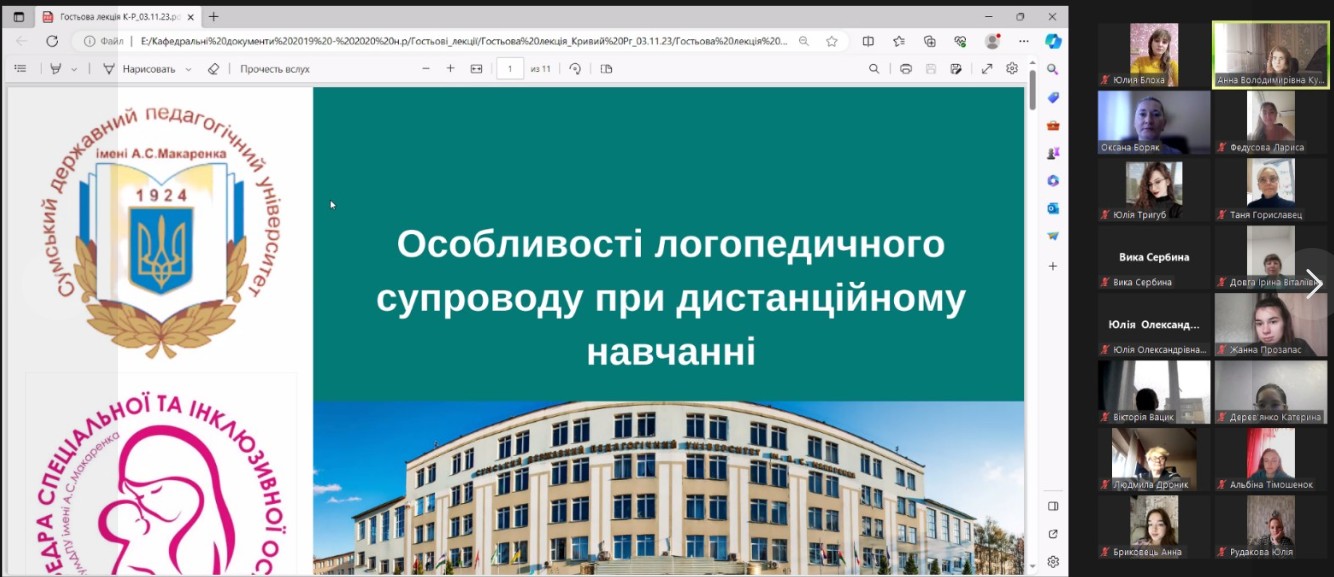Toggle the table of contents pane
Image resolution: width=1334 pixels, height=577 pixels.
coord(20,69)
